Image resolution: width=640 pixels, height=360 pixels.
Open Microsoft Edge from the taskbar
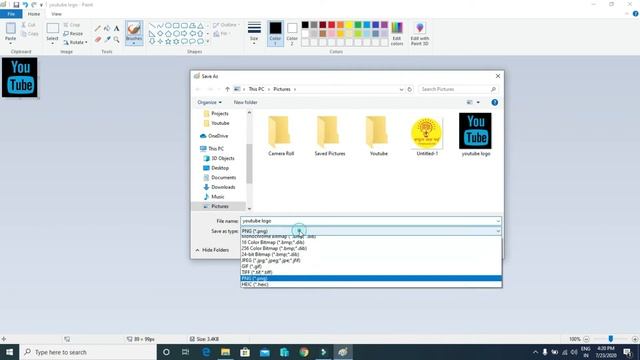pos(206,352)
